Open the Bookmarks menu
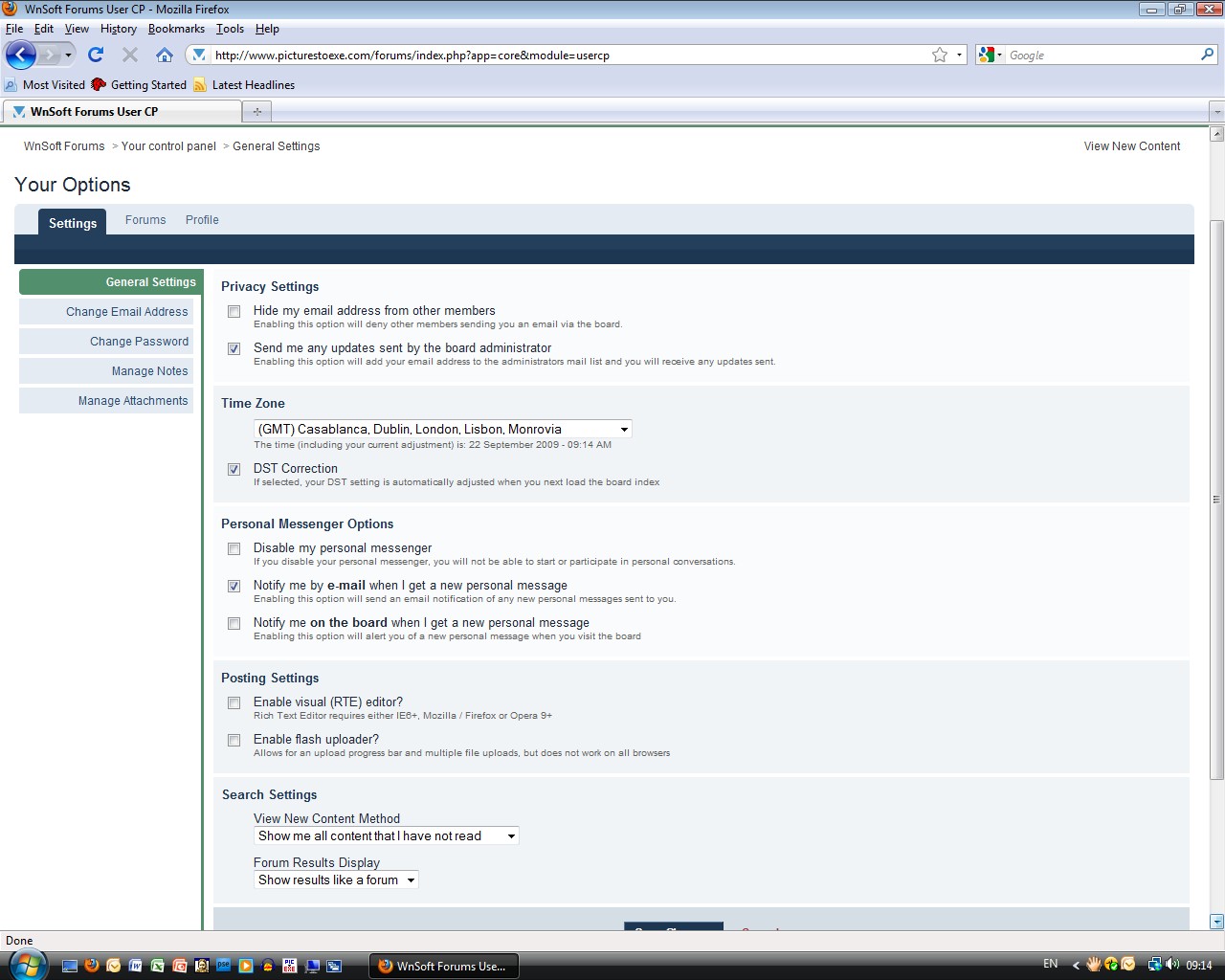The height and width of the screenshot is (980, 1225). click(176, 29)
